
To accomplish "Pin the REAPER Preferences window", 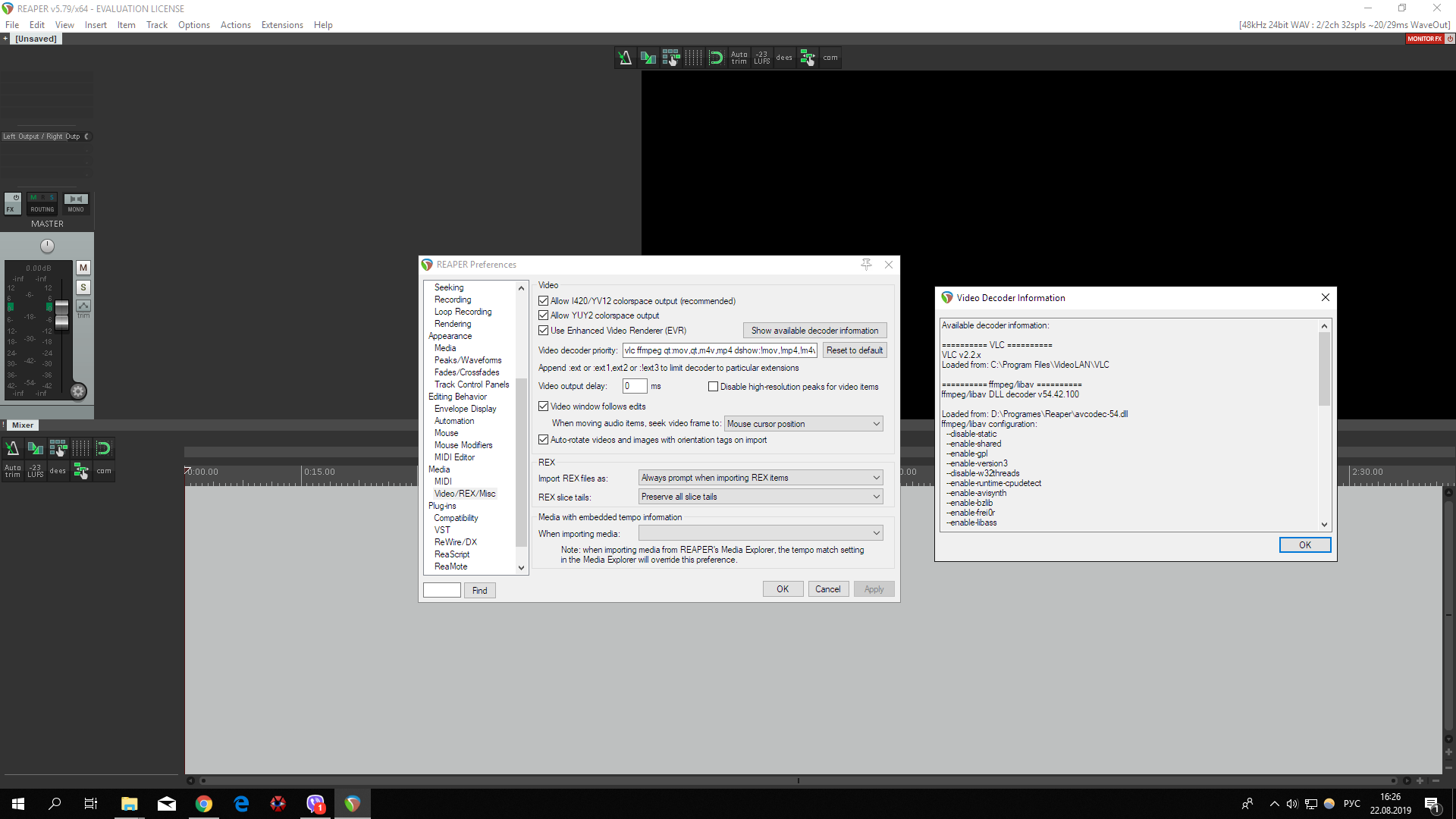I will (866, 264).
